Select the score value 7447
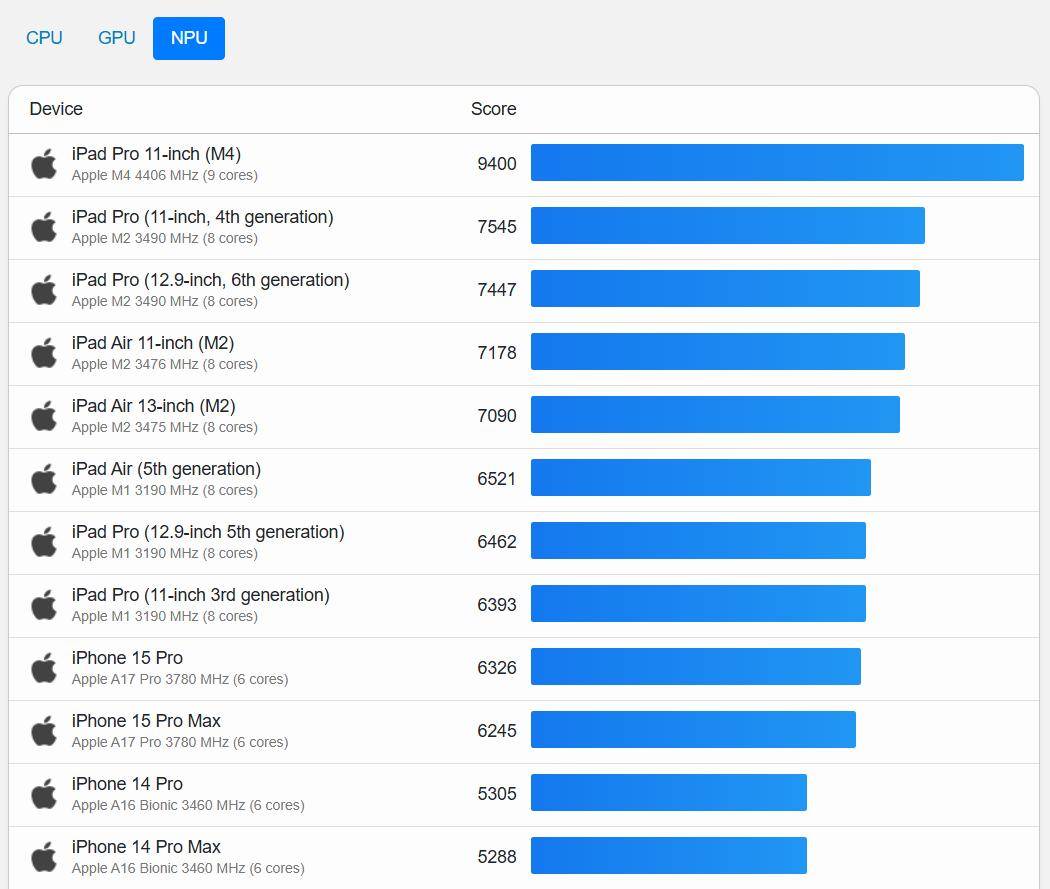This screenshot has height=889, width=1050. [x=497, y=289]
